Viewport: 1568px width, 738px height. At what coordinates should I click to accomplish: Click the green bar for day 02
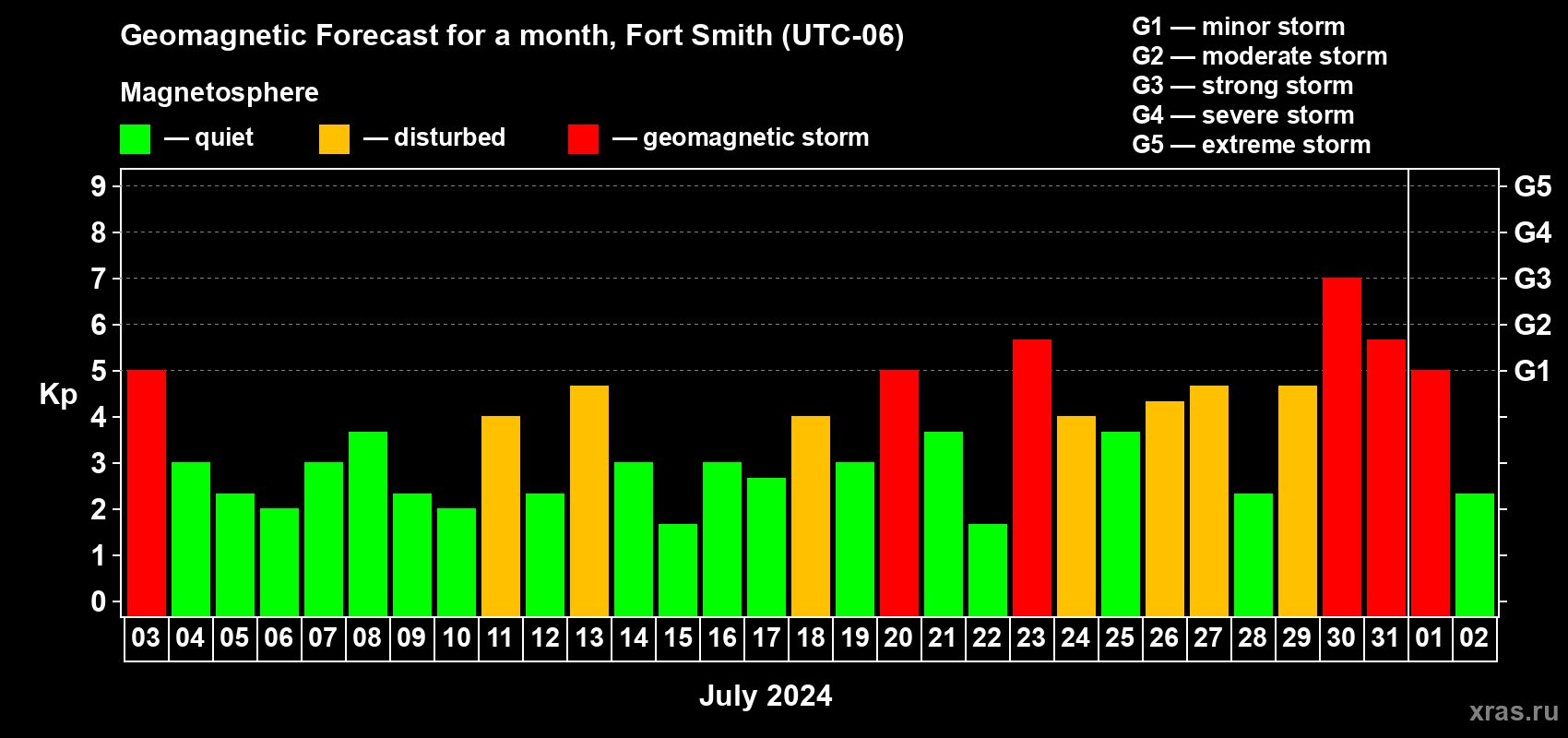click(x=1475, y=554)
